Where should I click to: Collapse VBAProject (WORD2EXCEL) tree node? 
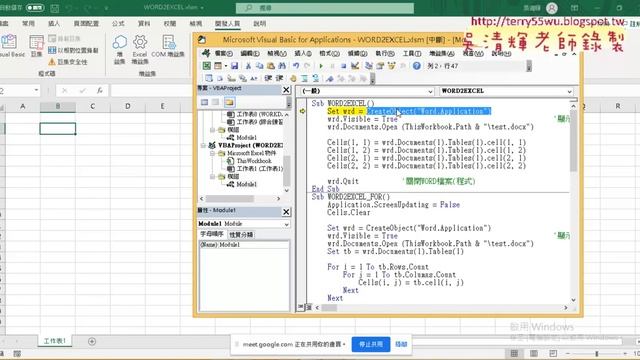[203, 145]
